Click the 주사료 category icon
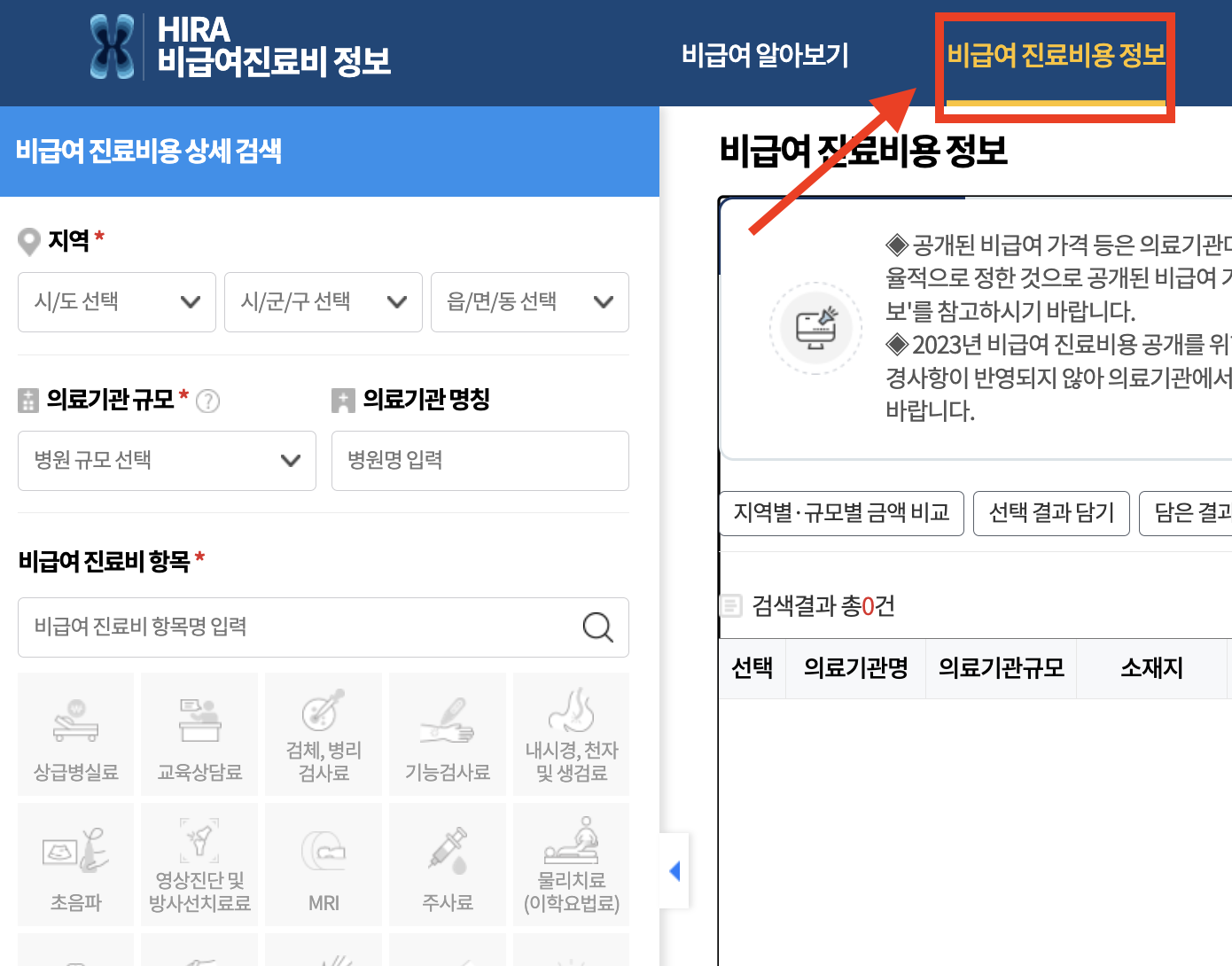 click(447, 863)
